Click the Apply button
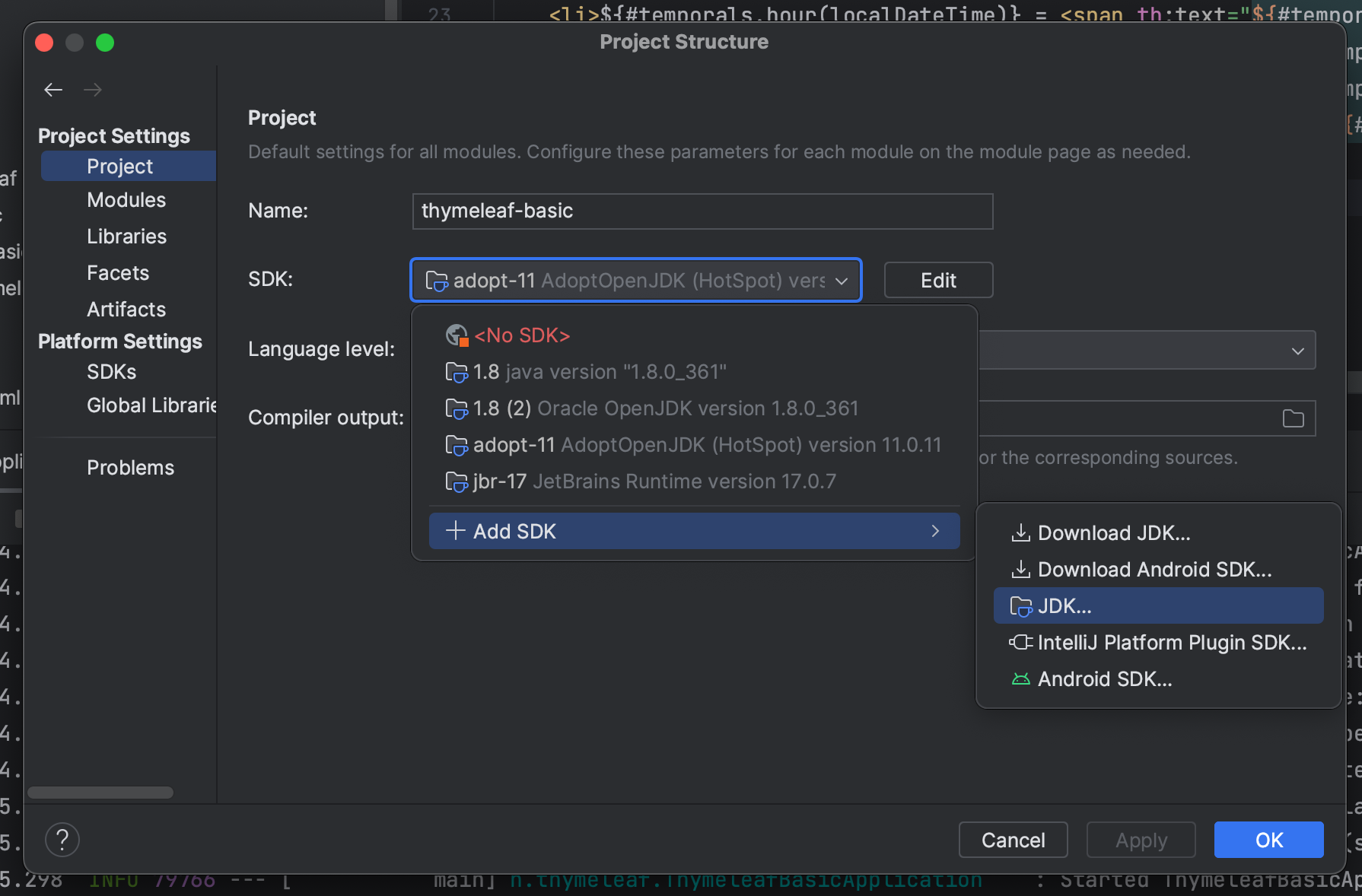Screen dimensions: 1362x896 point(1141,840)
